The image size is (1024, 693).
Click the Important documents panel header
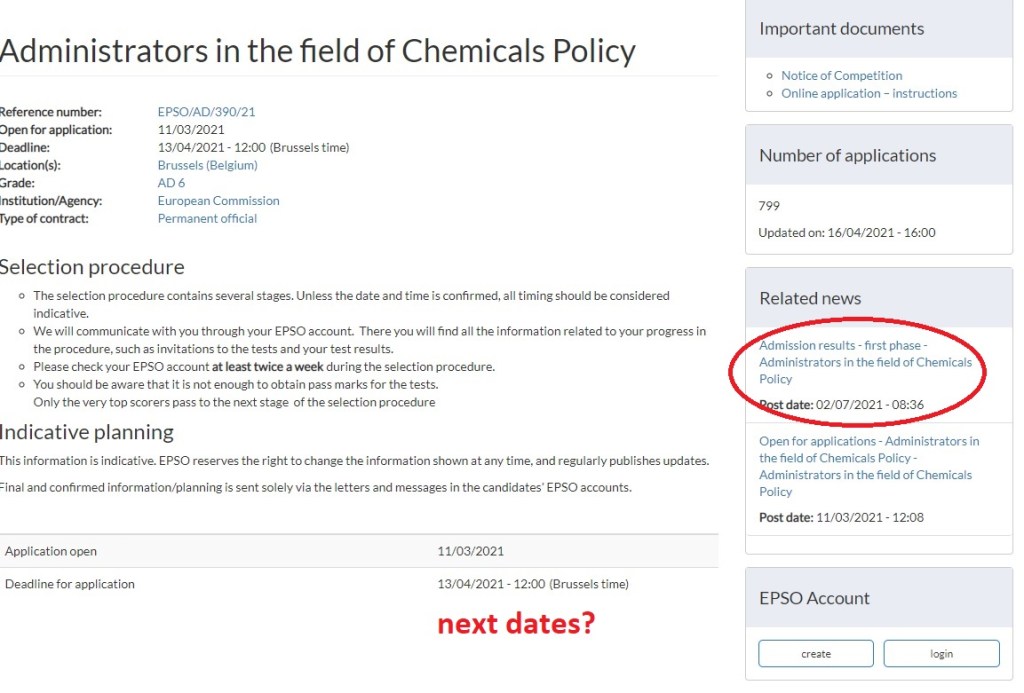(841, 29)
